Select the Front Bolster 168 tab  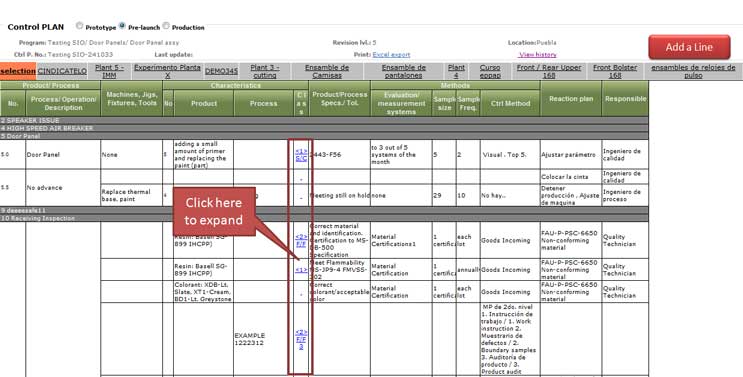point(615,71)
